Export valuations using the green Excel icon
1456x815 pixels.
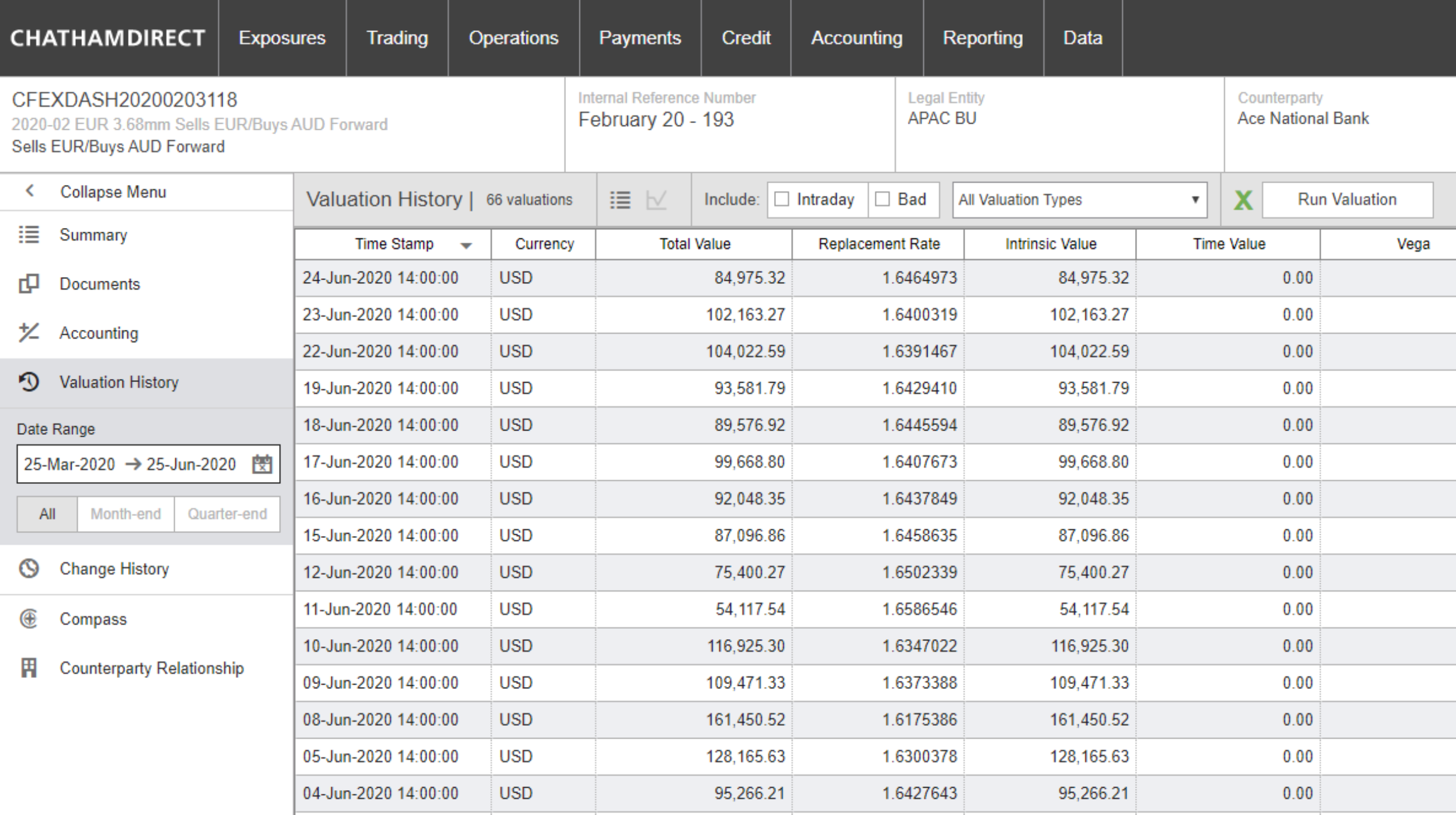1243,199
